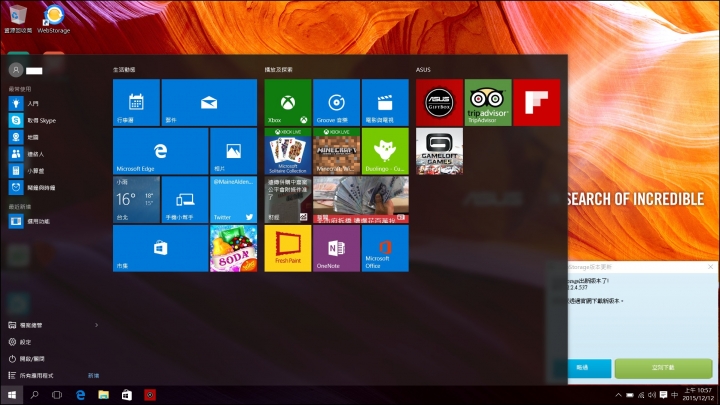Open taskbar Search

pos(34,395)
